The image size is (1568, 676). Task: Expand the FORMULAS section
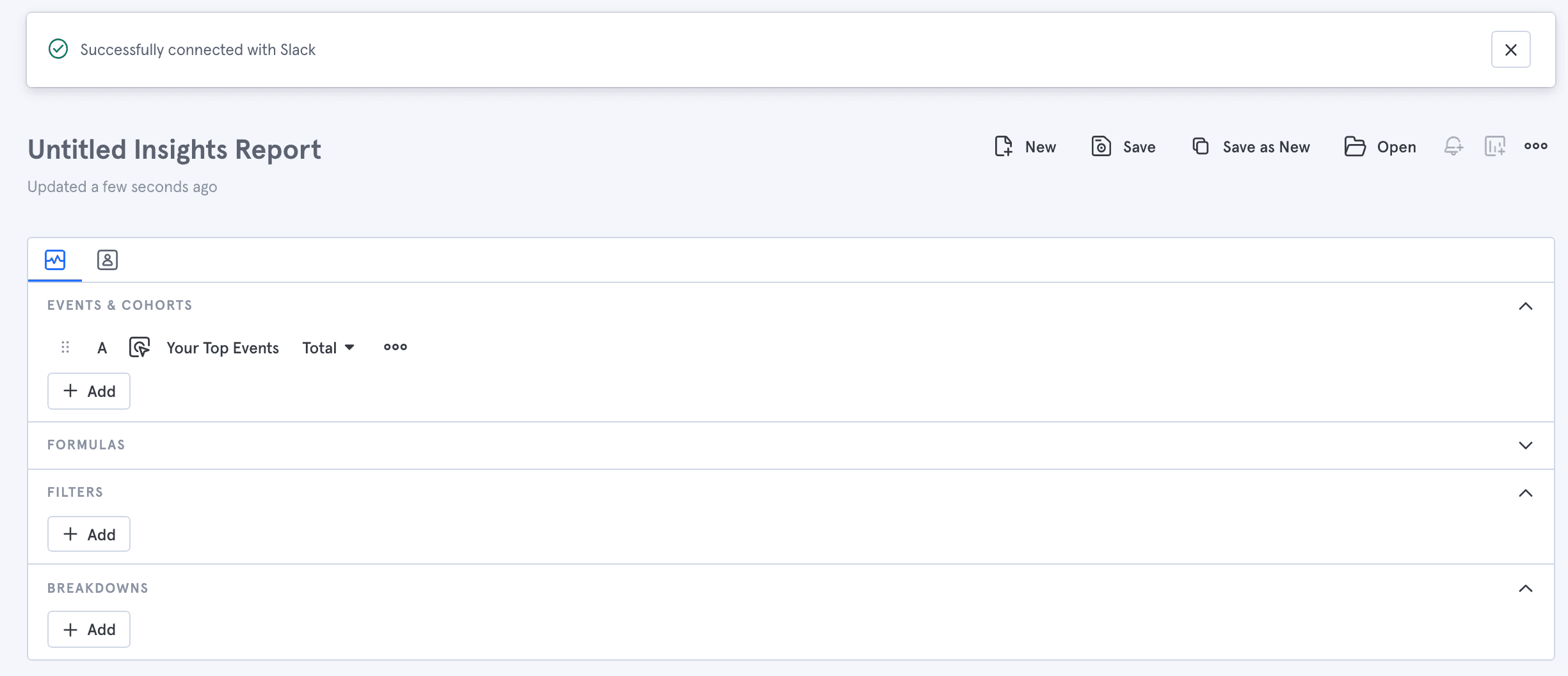click(1526, 445)
